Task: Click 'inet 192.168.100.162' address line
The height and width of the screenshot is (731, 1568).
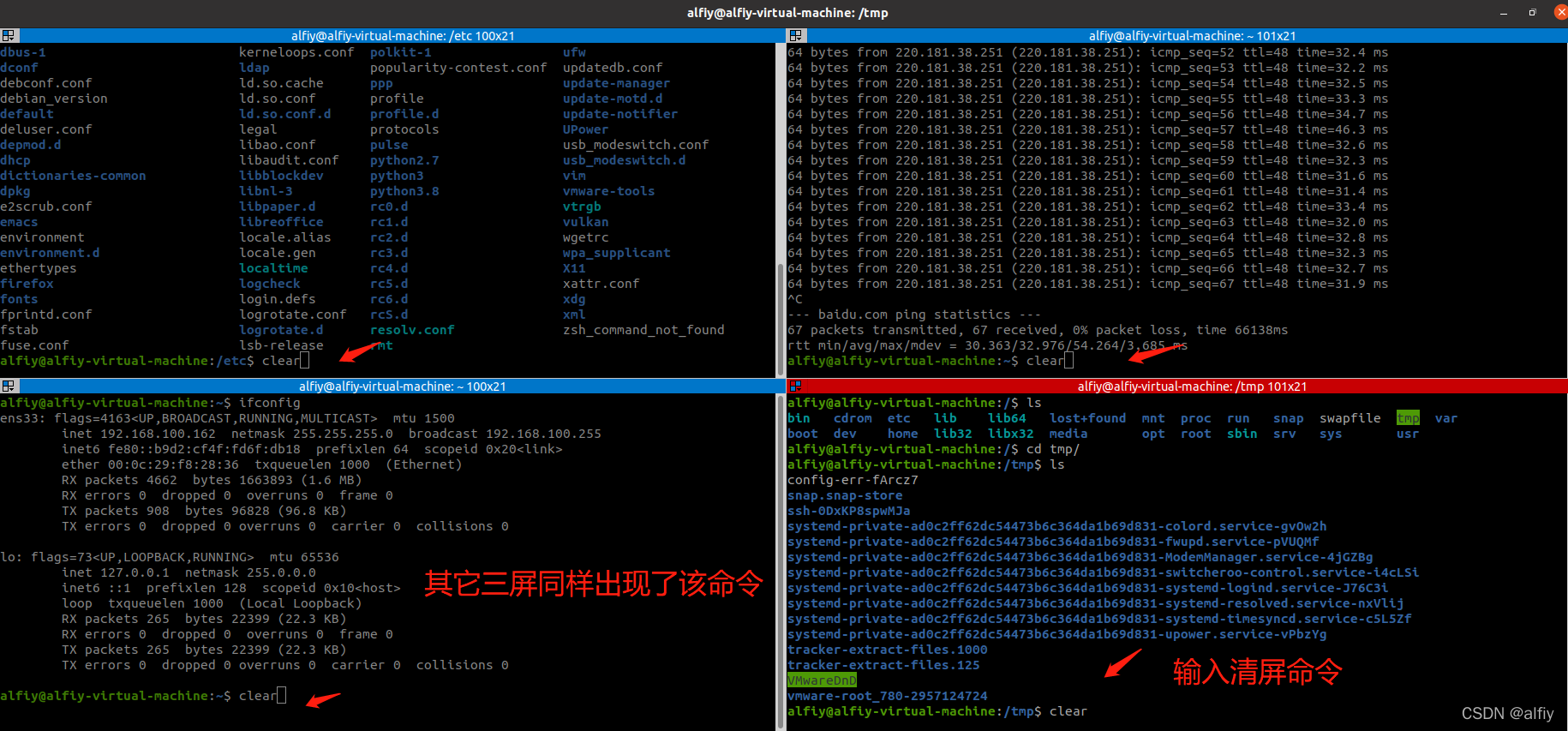Action: tap(332, 434)
